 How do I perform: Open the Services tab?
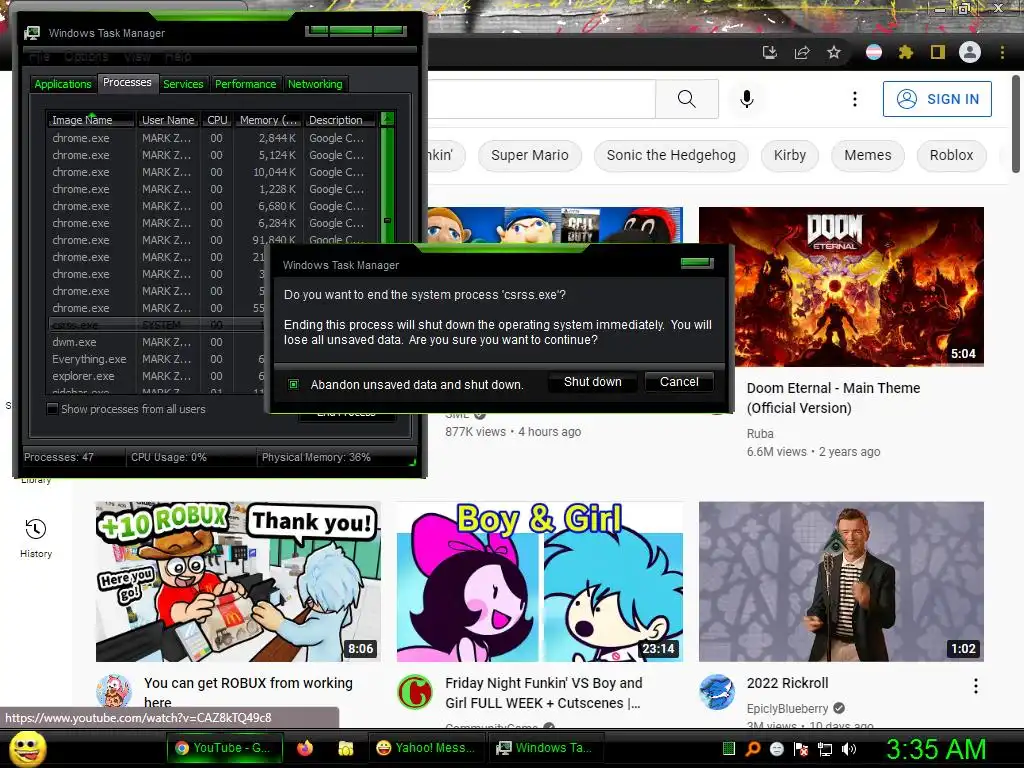click(183, 84)
